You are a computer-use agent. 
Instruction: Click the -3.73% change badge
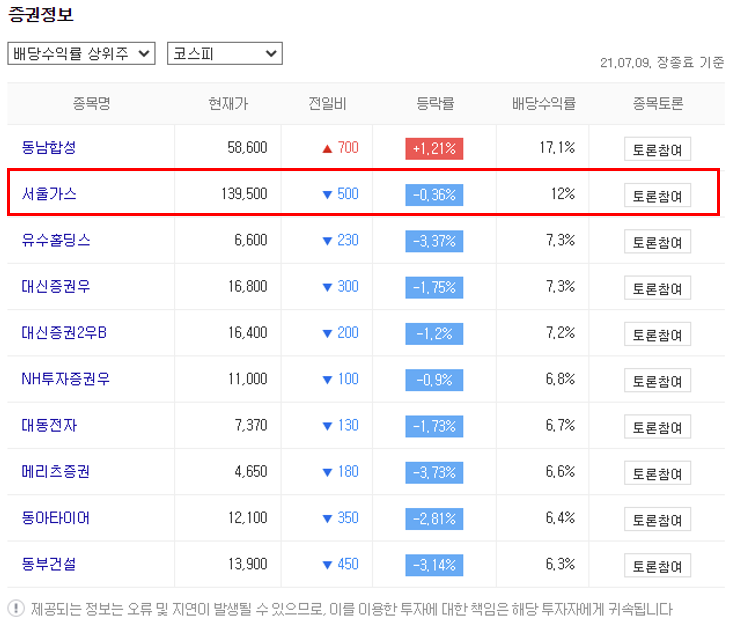click(x=434, y=473)
